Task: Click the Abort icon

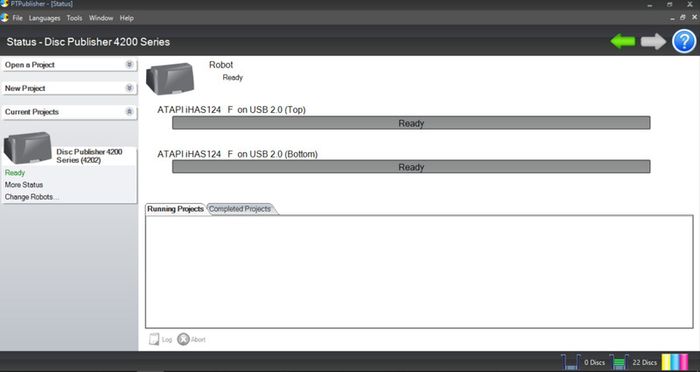Action: coord(183,339)
